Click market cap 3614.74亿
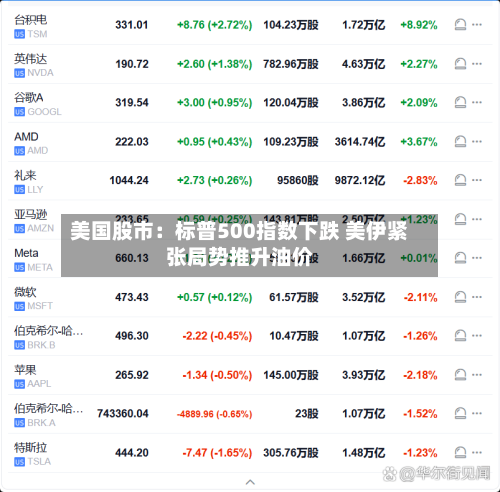 (x=360, y=142)
